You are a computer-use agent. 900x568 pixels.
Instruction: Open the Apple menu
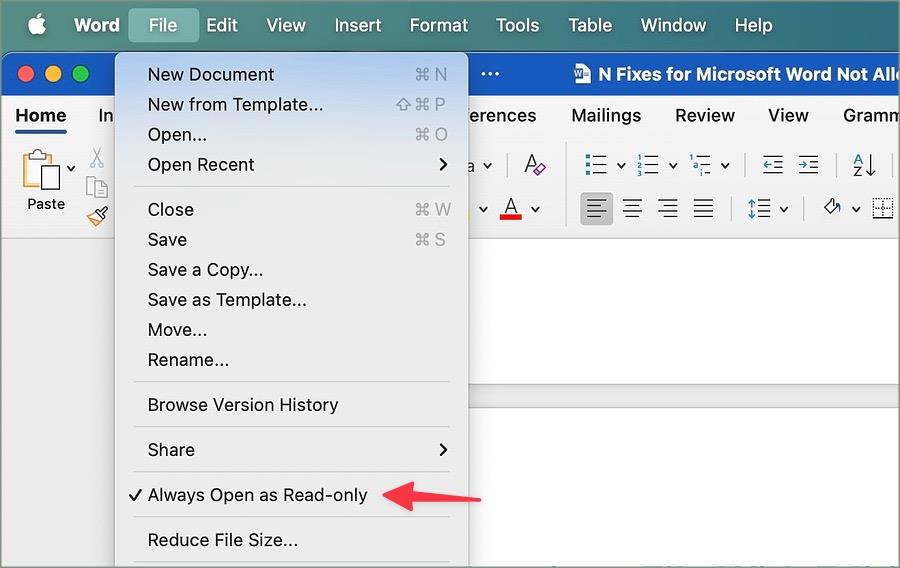37,25
